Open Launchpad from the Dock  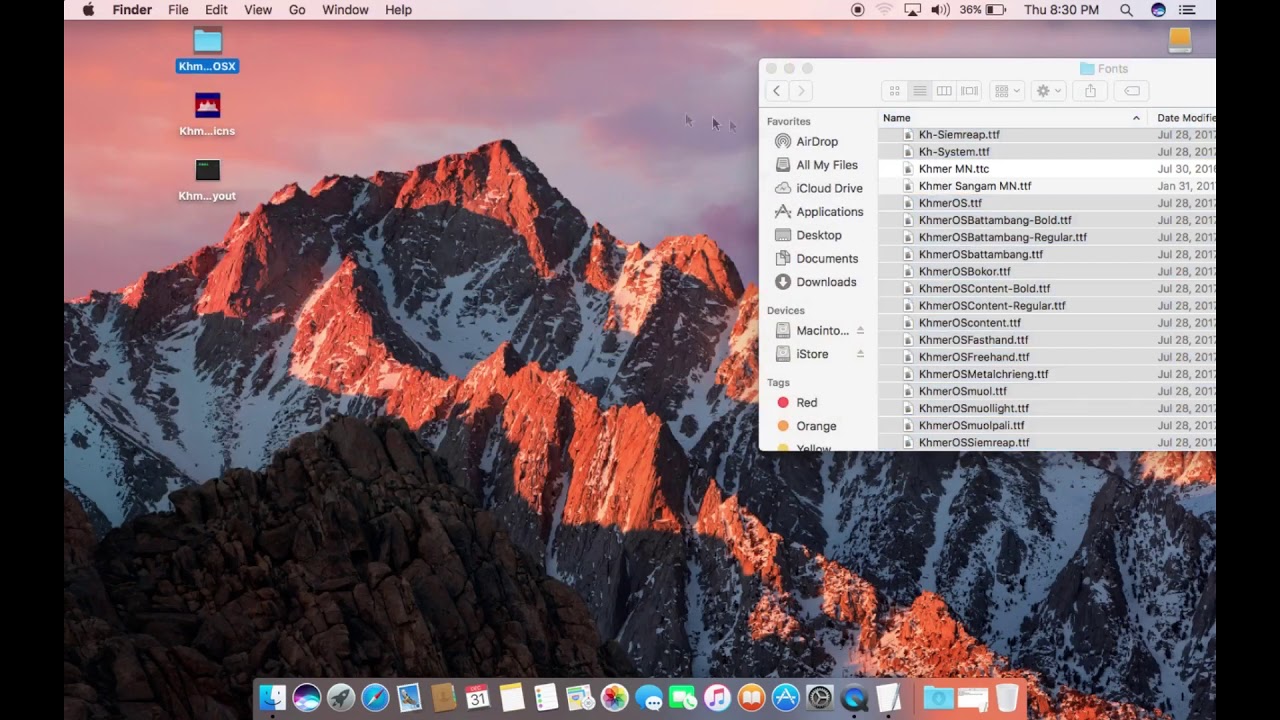tap(341, 697)
